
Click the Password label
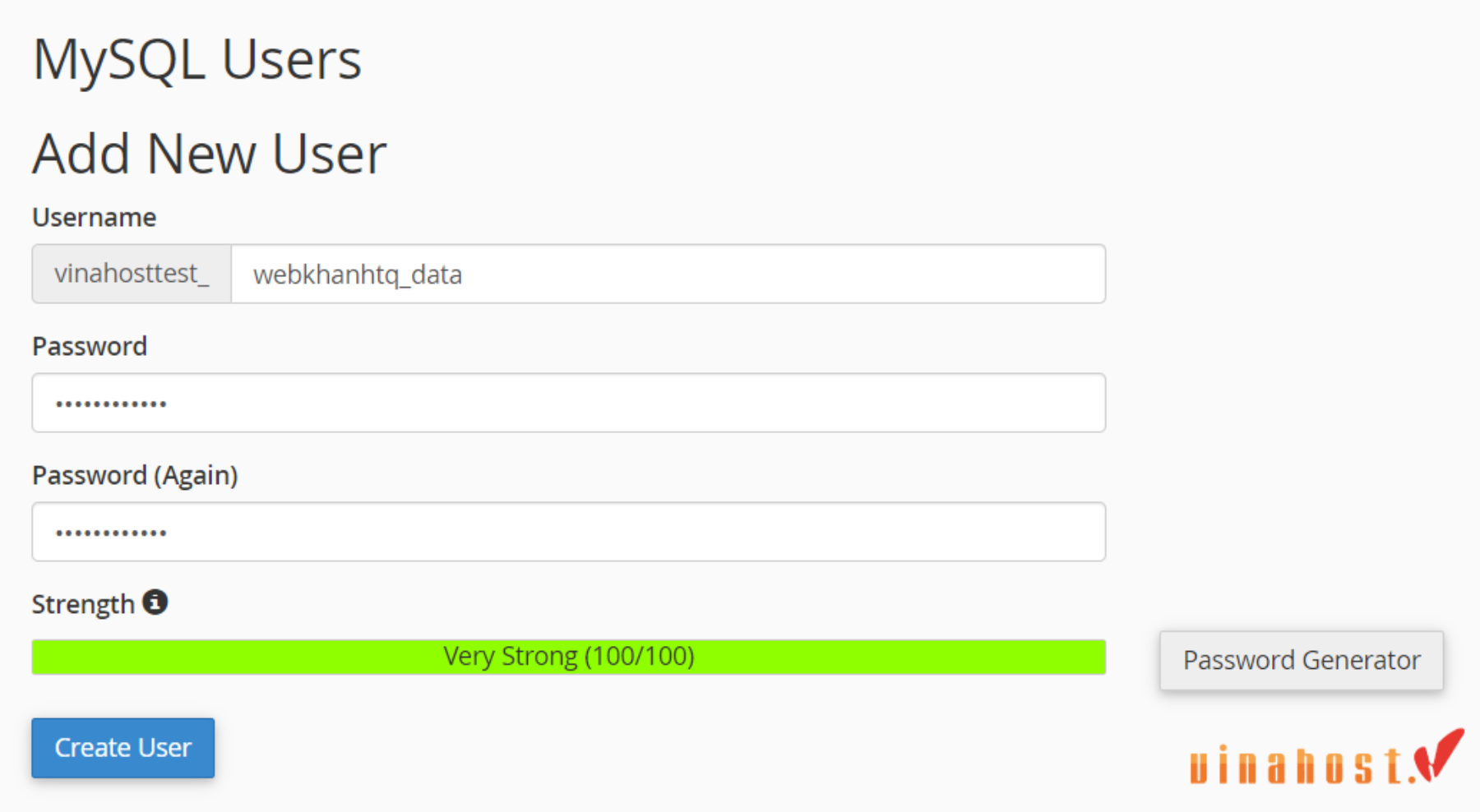coord(90,346)
